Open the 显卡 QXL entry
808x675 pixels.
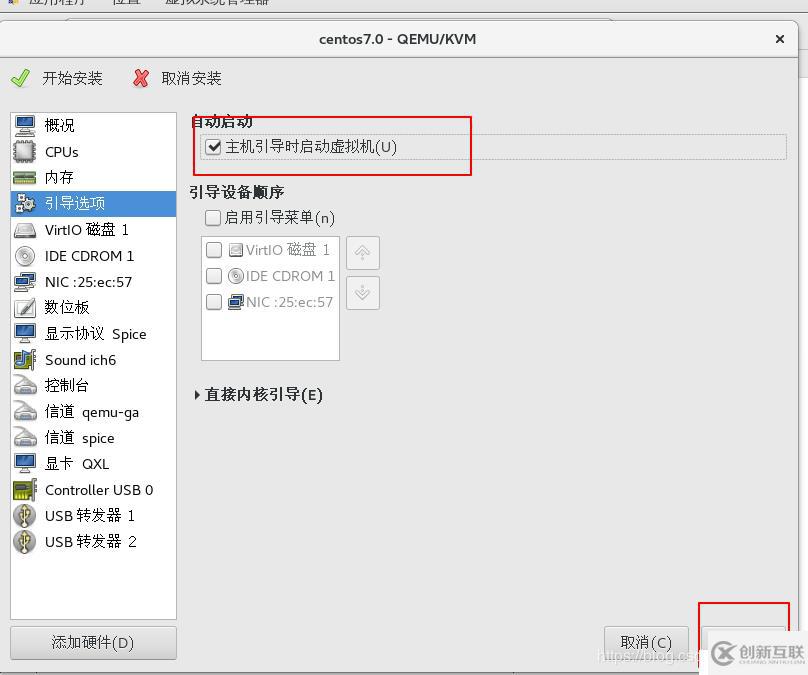tap(93, 463)
